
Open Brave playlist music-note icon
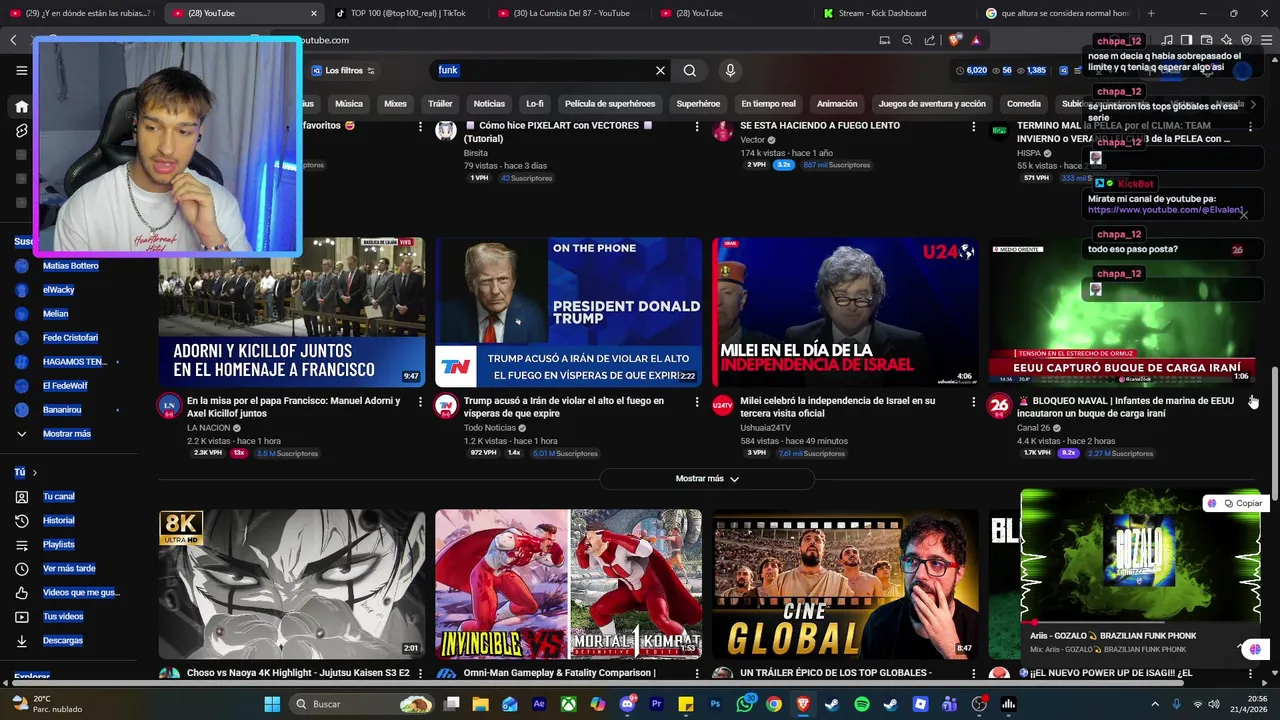tap(1168, 40)
